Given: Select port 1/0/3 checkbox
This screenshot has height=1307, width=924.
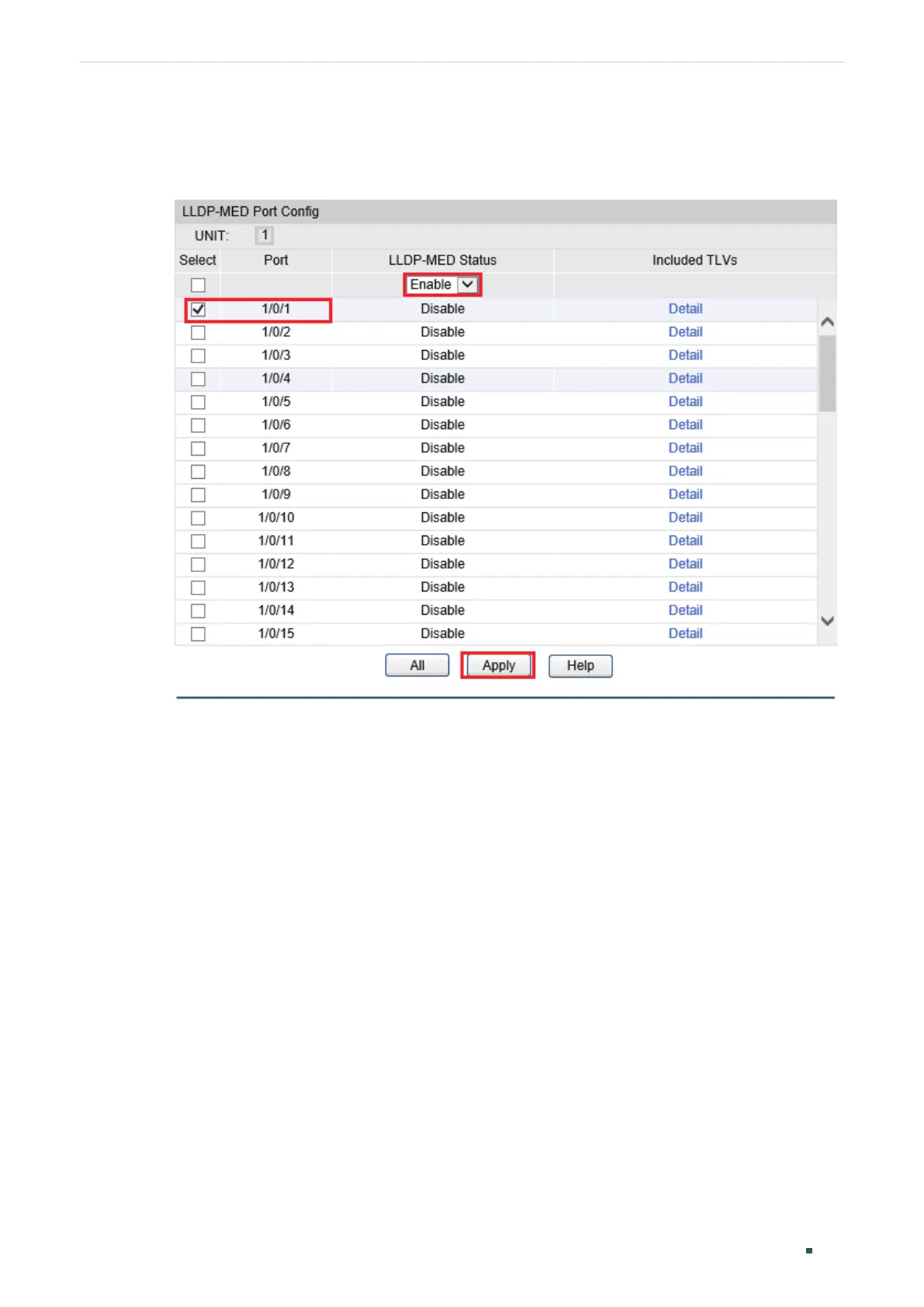Looking at the screenshot, I should (x=198, y=355).
